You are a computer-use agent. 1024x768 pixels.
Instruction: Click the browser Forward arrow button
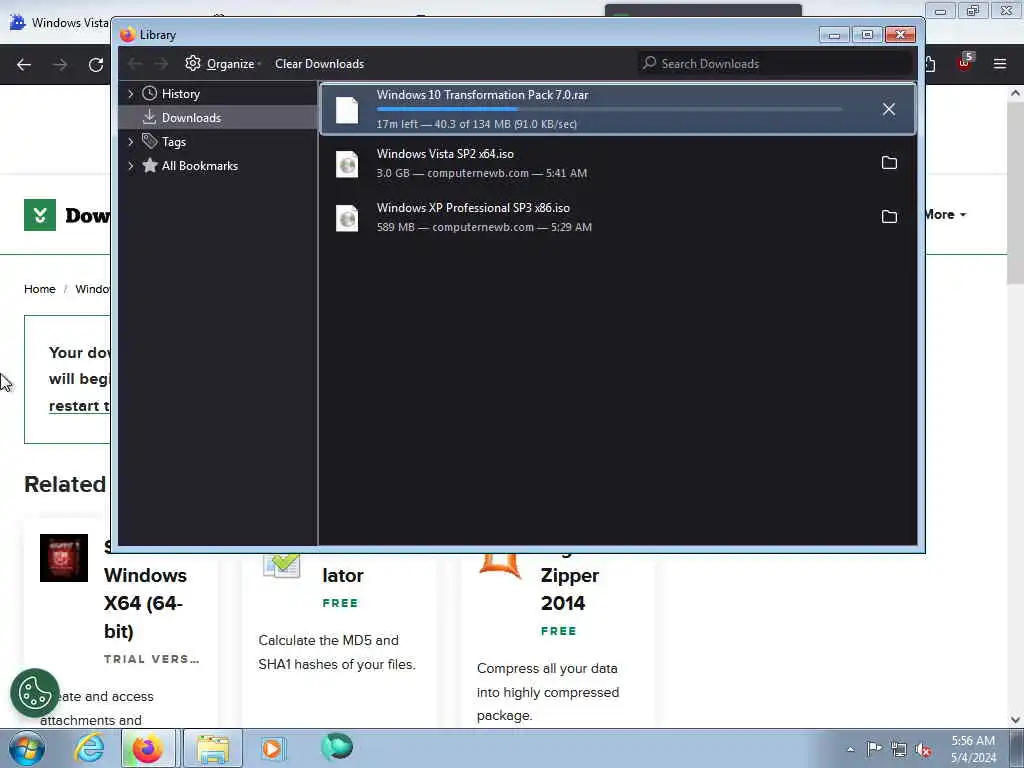(60, 64)
